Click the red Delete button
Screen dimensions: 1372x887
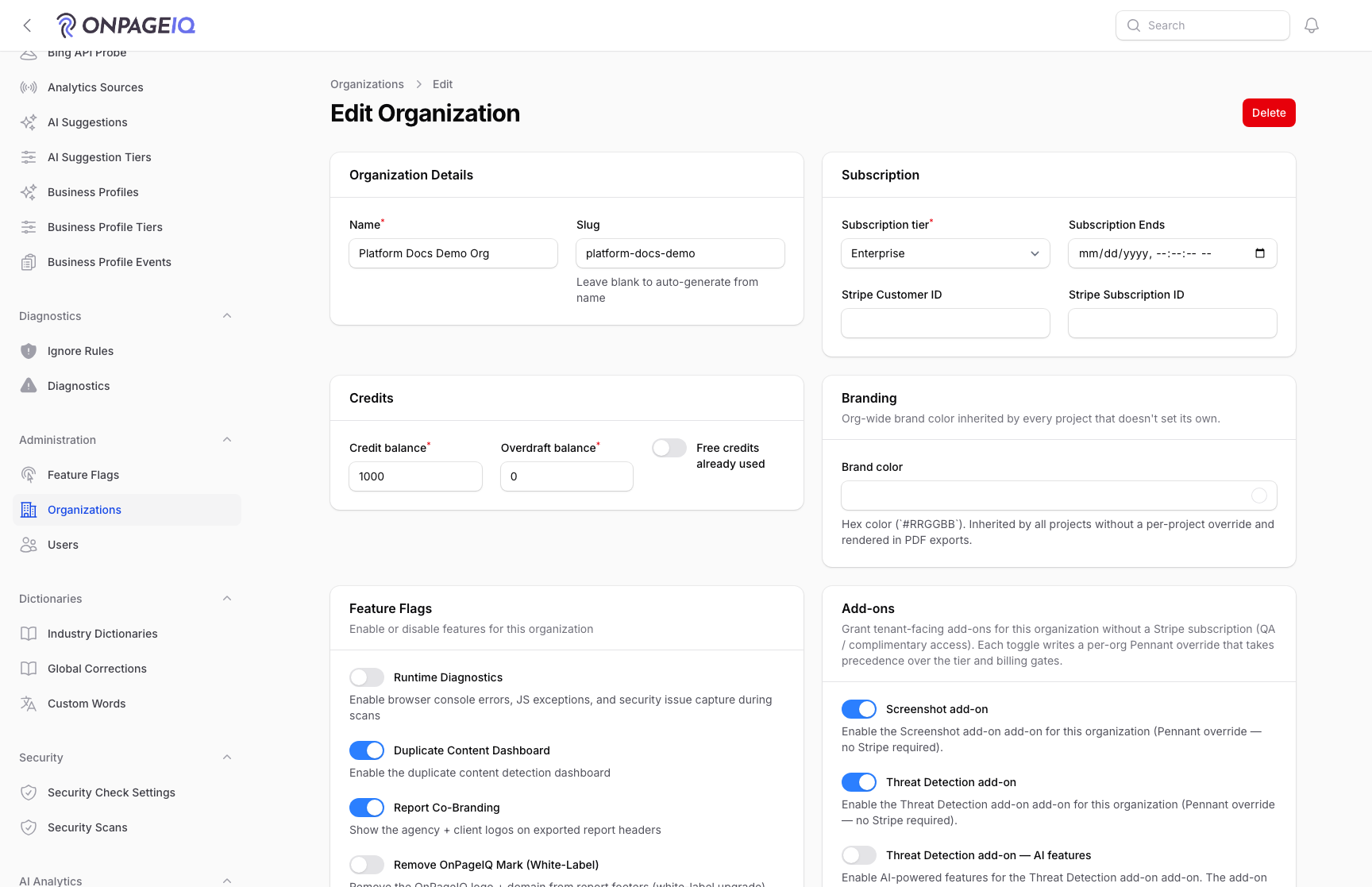click(1269, 113)
